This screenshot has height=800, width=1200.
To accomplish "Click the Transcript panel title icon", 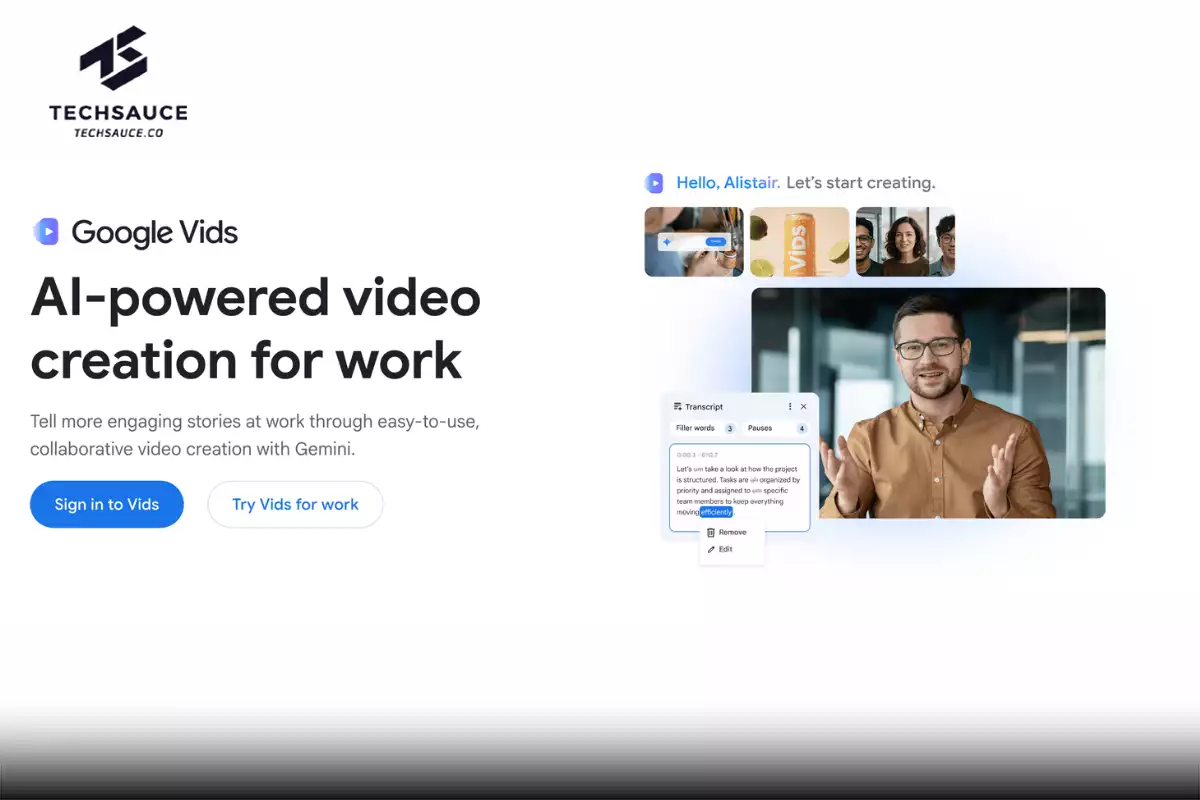I will pyautogui.click(x=678, y=407).
